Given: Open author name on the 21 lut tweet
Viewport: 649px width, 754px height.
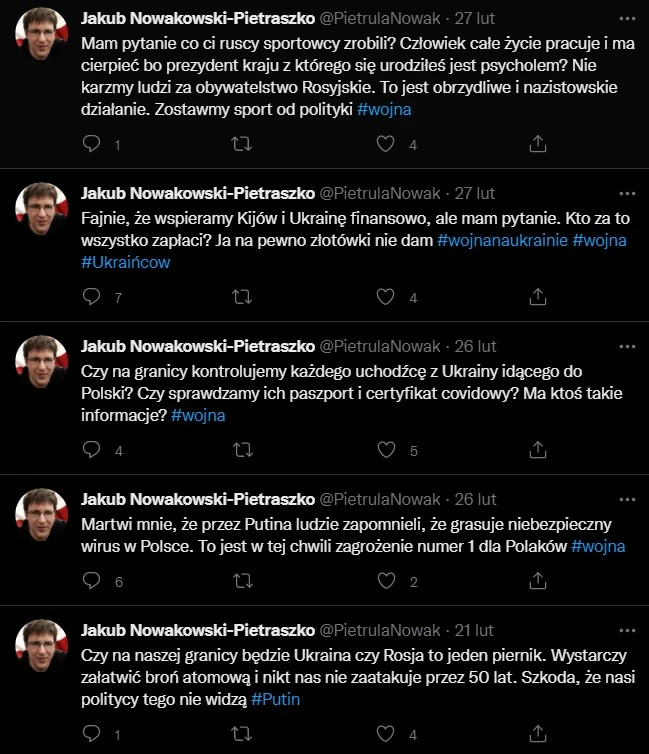Looking at the screenshot, I should click(198, 630).
